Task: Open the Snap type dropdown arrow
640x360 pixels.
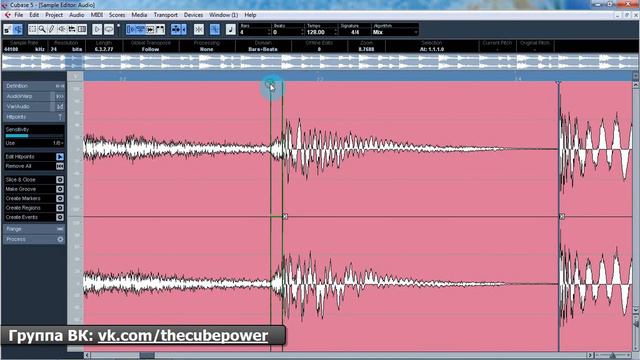Action: 184,29
